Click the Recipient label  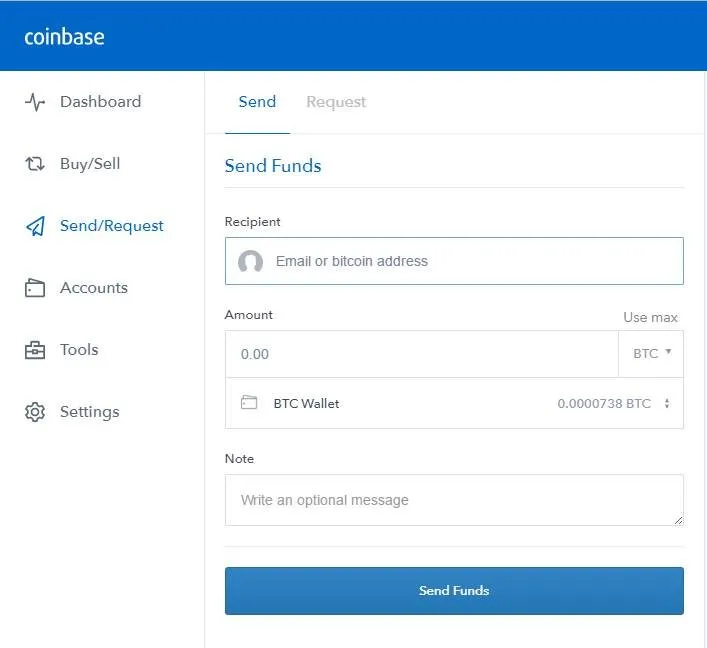click(x=252, y=222)
